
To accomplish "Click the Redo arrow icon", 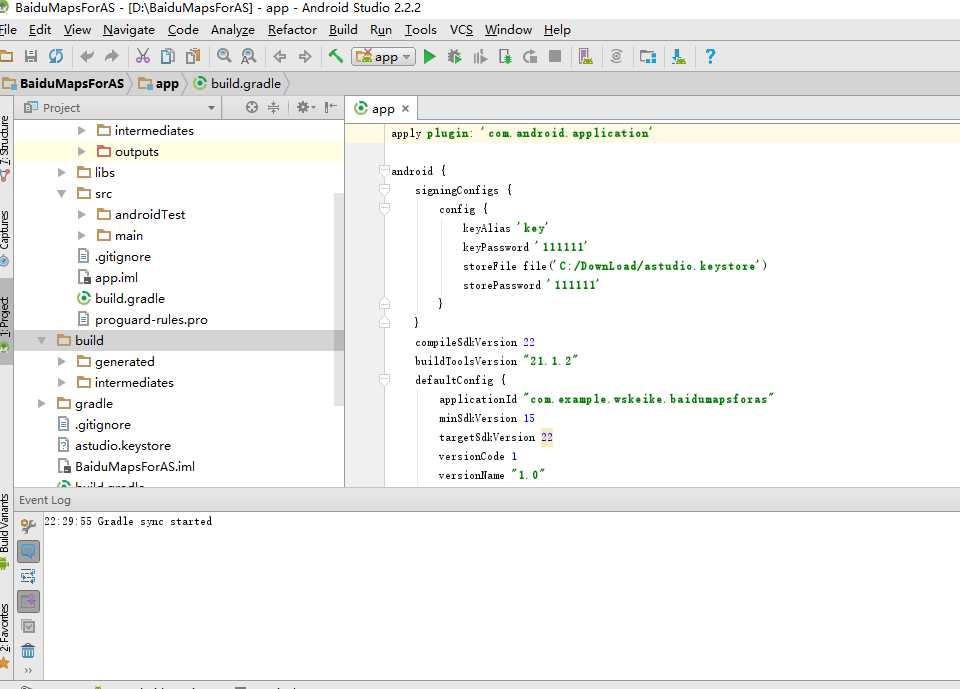I will [x=111, y=56].
